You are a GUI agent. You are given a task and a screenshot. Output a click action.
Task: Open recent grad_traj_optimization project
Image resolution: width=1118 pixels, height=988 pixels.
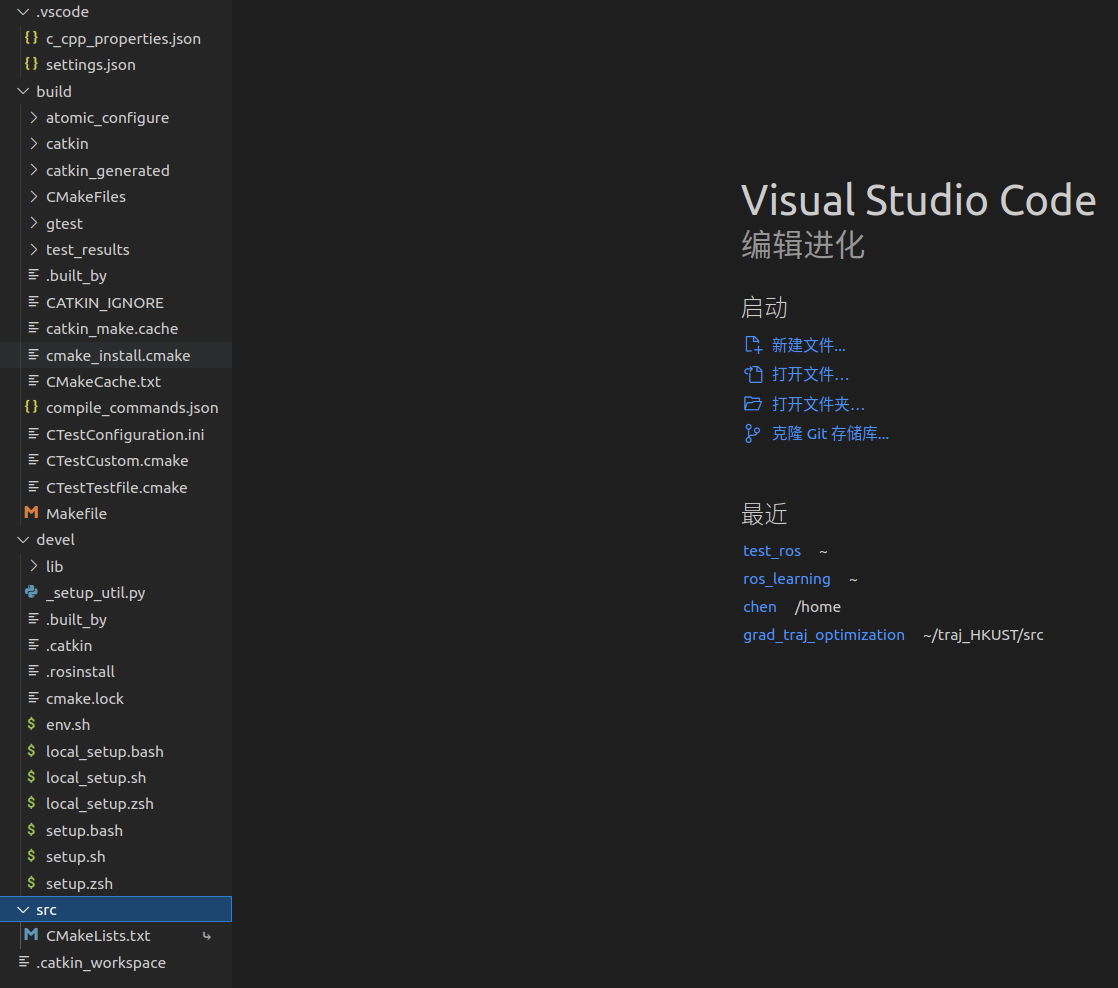tap(824, 635)
